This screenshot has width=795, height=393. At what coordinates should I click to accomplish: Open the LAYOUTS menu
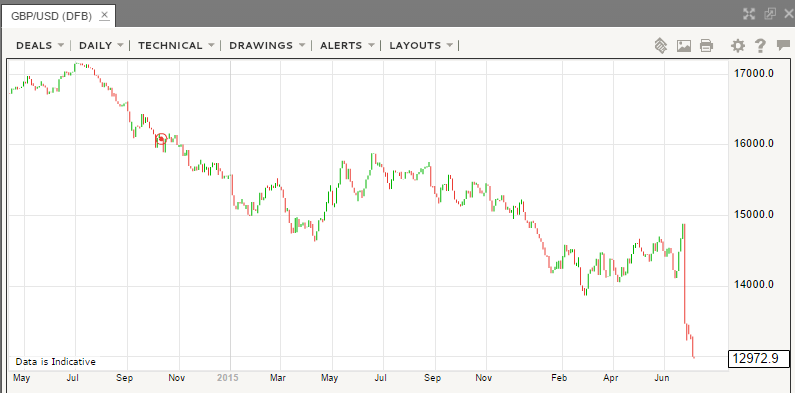click(x=421, y=46)
